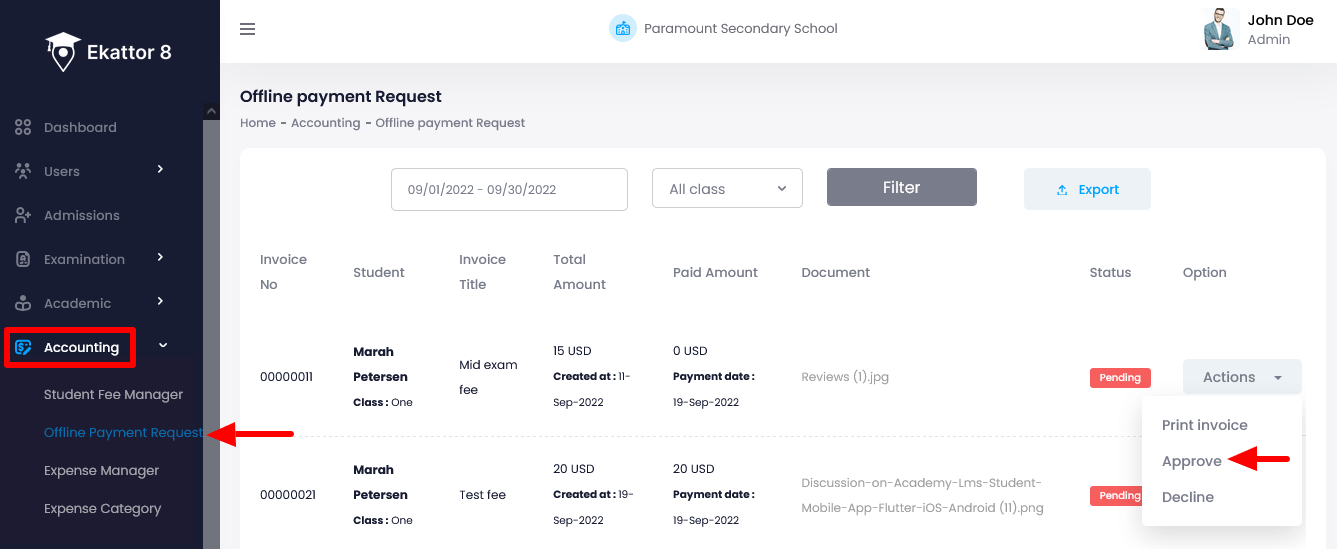
Task: Click the Examination sidebar icon
Action: 23,260
